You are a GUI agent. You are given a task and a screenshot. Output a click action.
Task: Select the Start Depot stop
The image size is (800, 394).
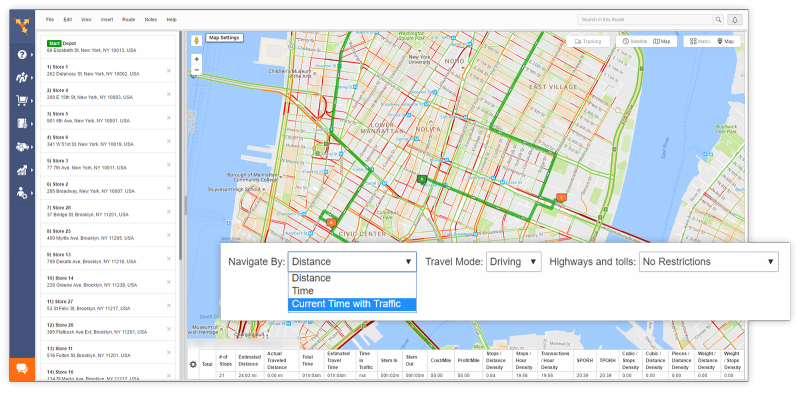tap(108, 47)
